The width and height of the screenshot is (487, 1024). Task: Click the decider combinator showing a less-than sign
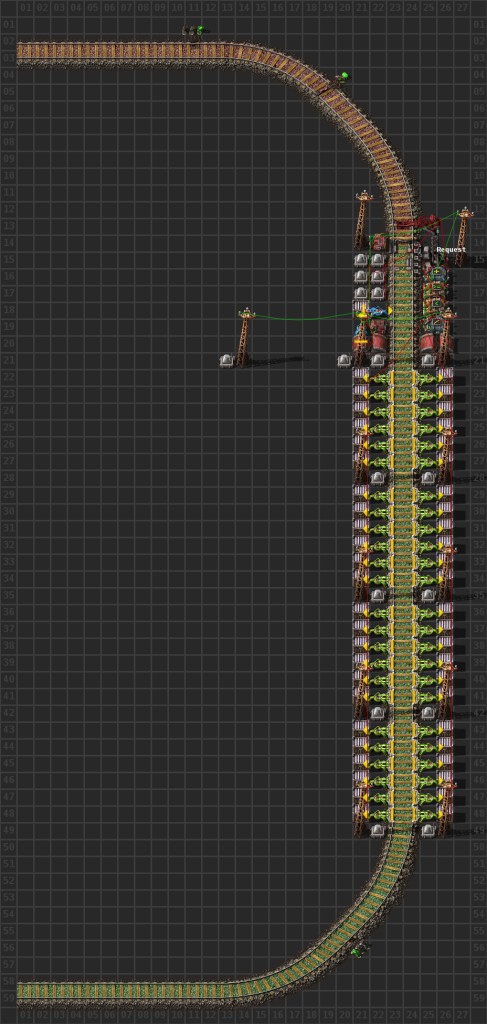point(436,304)
